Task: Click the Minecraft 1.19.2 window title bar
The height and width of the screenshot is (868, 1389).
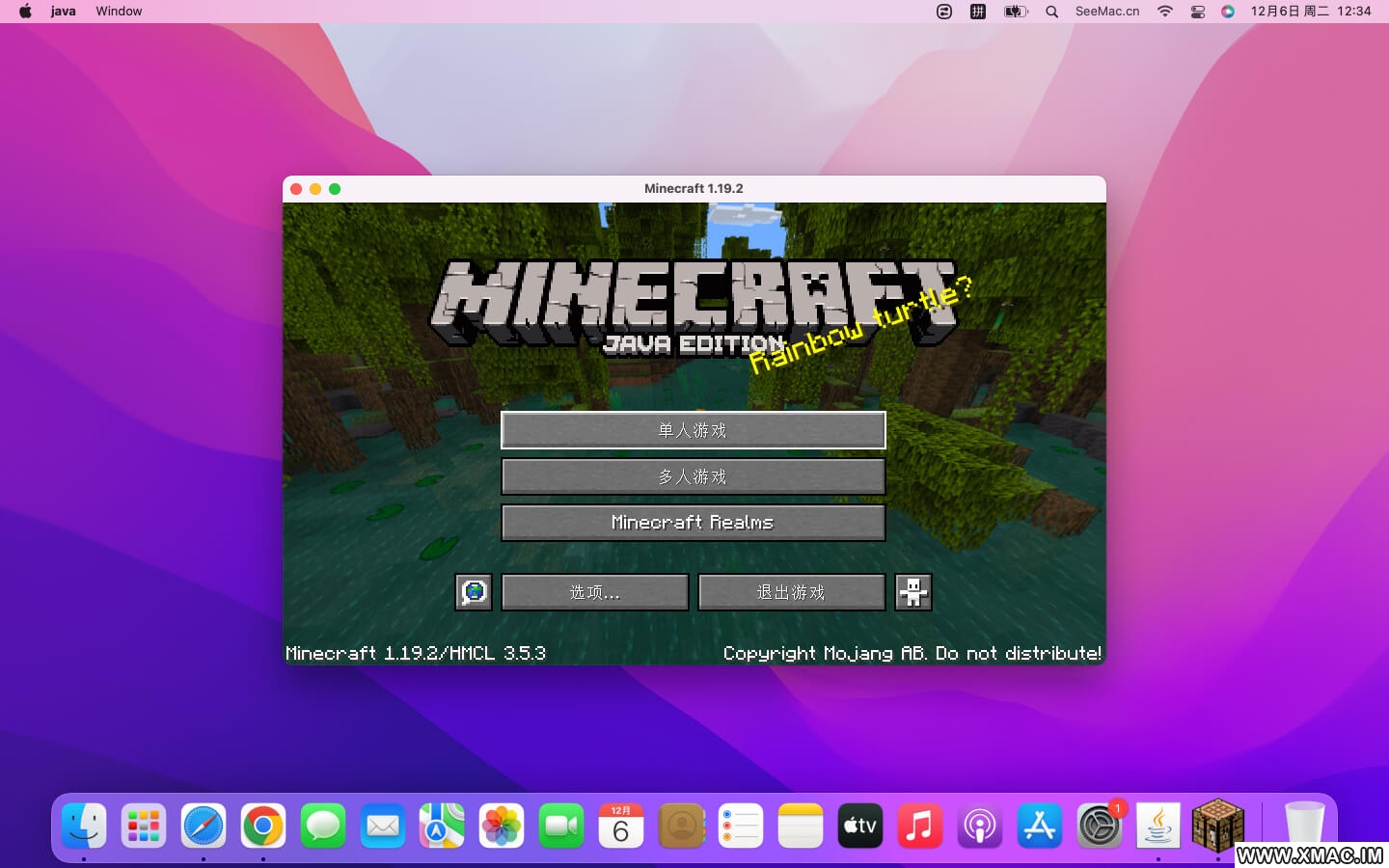Action: point(694,189)
